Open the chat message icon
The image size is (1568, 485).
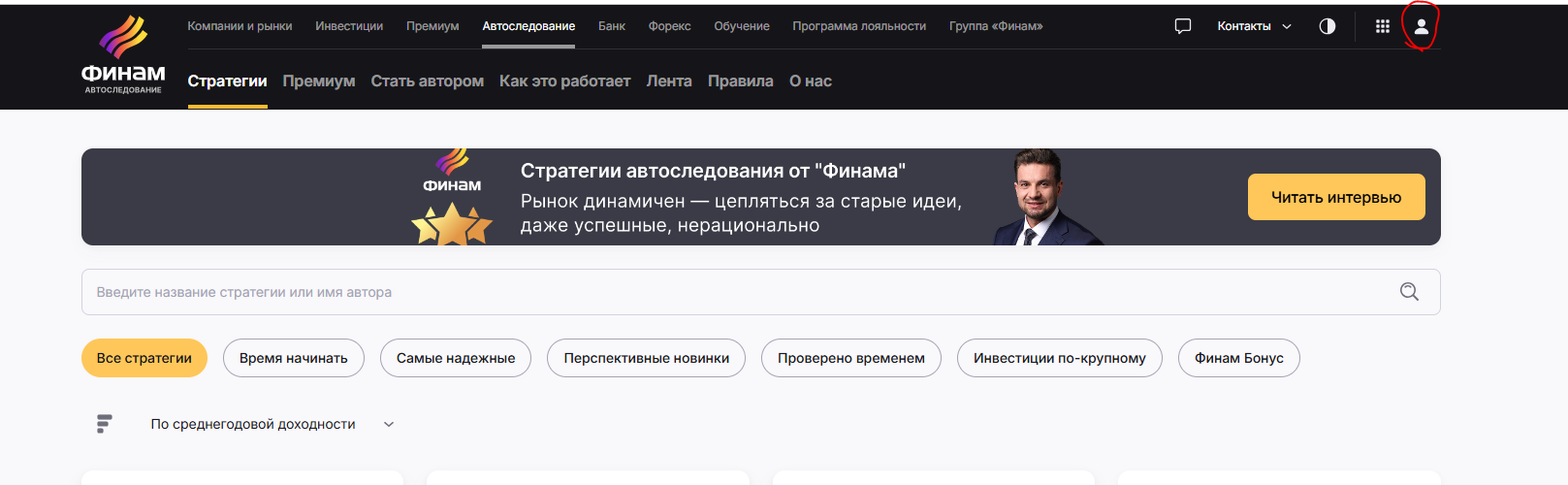pyautogui.click(x=1182, y=26)
